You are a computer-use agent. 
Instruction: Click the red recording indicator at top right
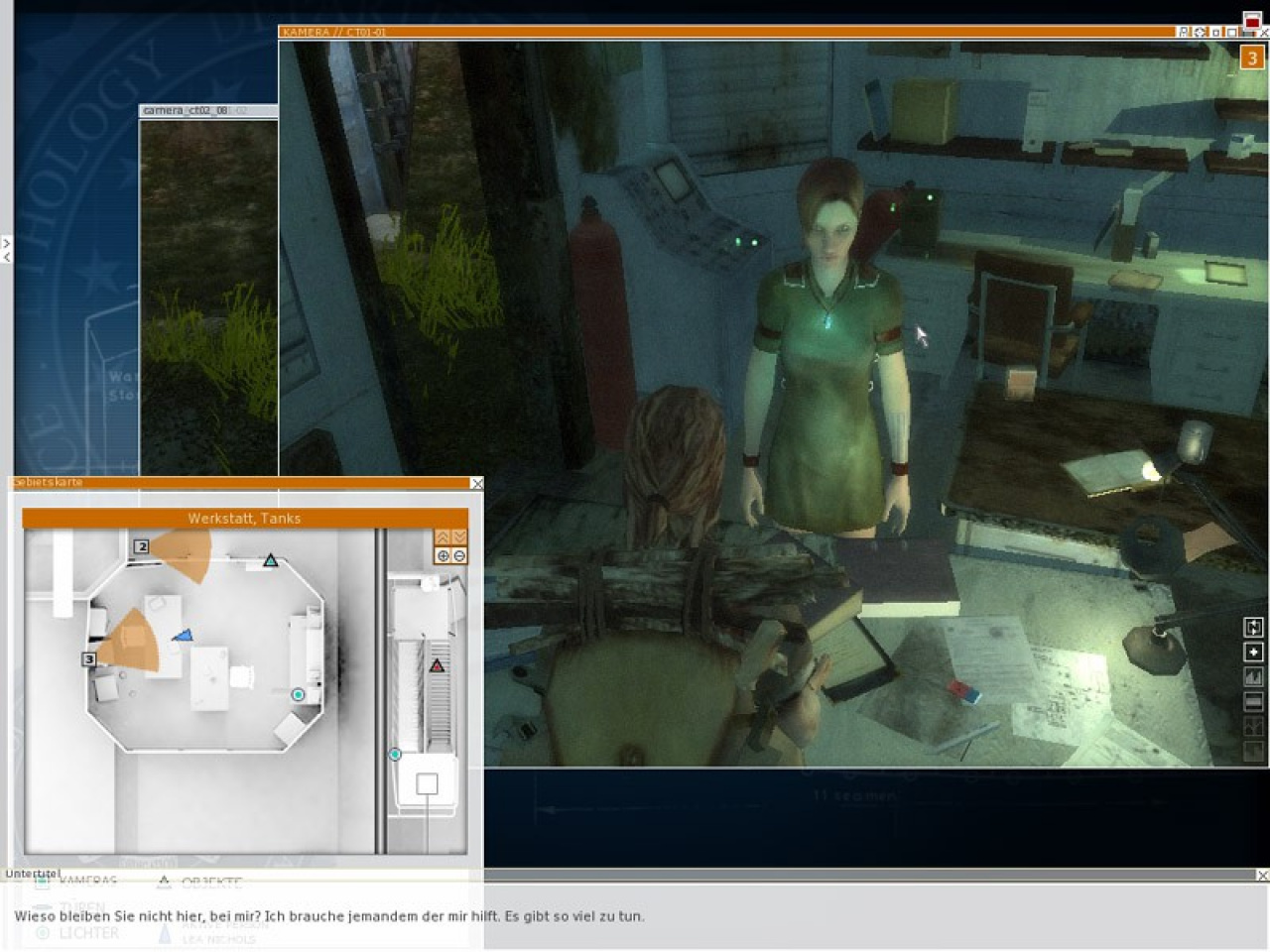pyautogui.click(x=1251, y=21)
